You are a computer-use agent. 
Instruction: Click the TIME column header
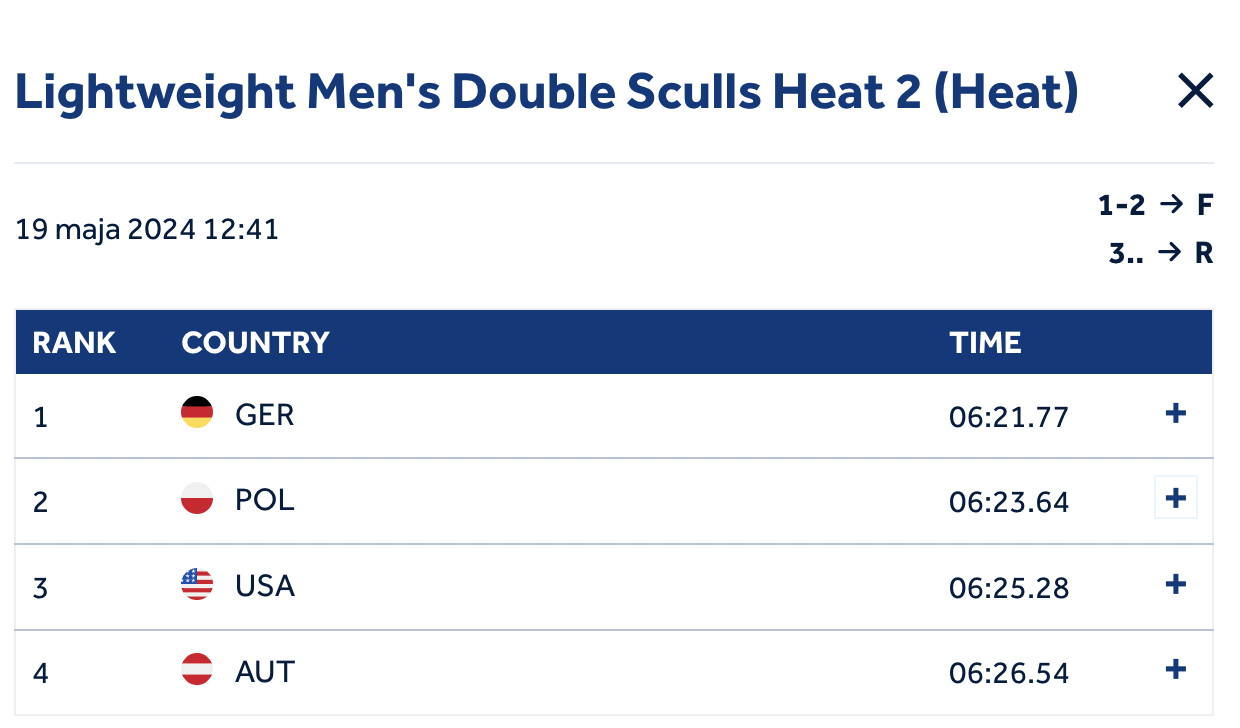[985, 343]
